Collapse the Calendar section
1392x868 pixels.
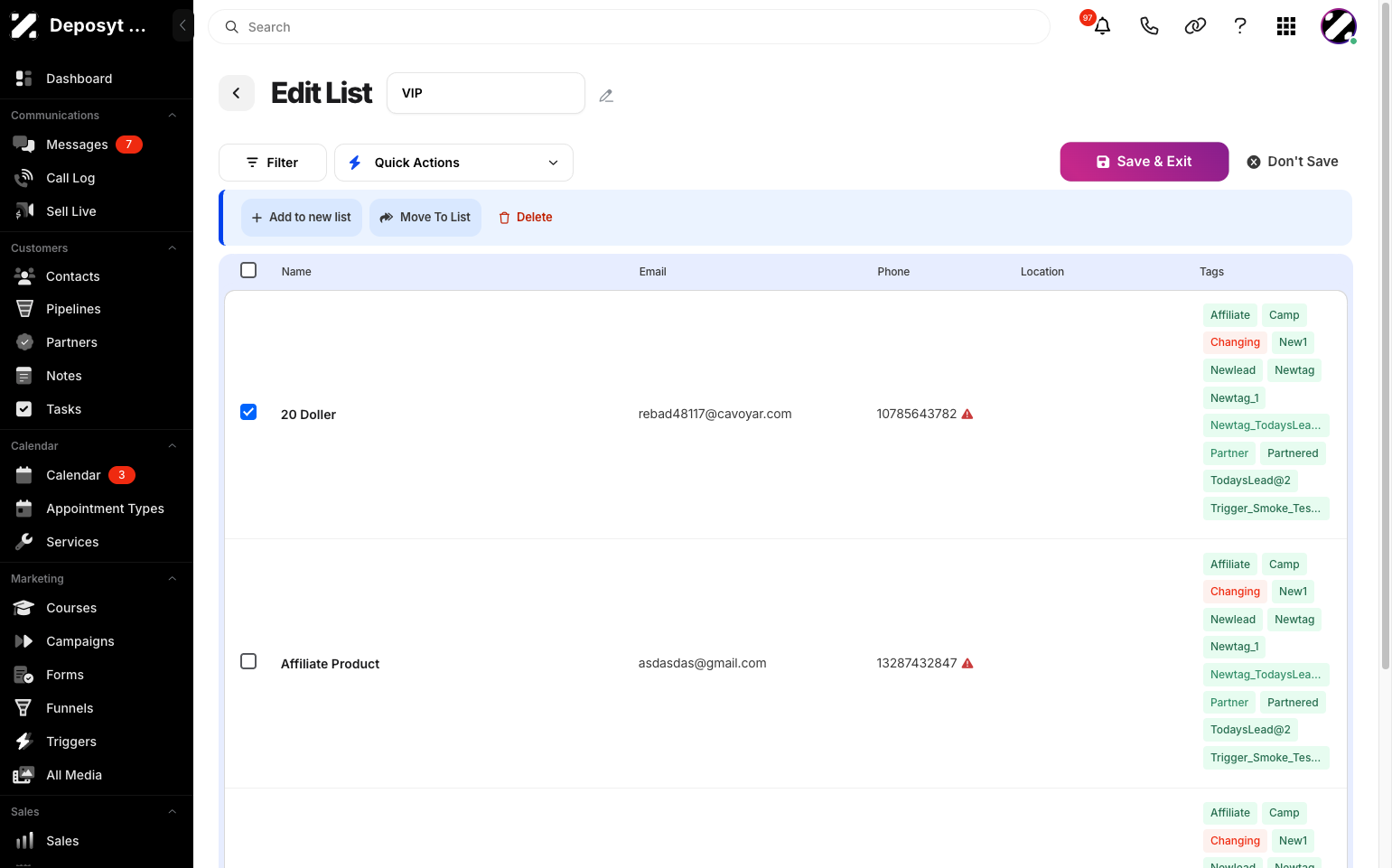[172, 446]
